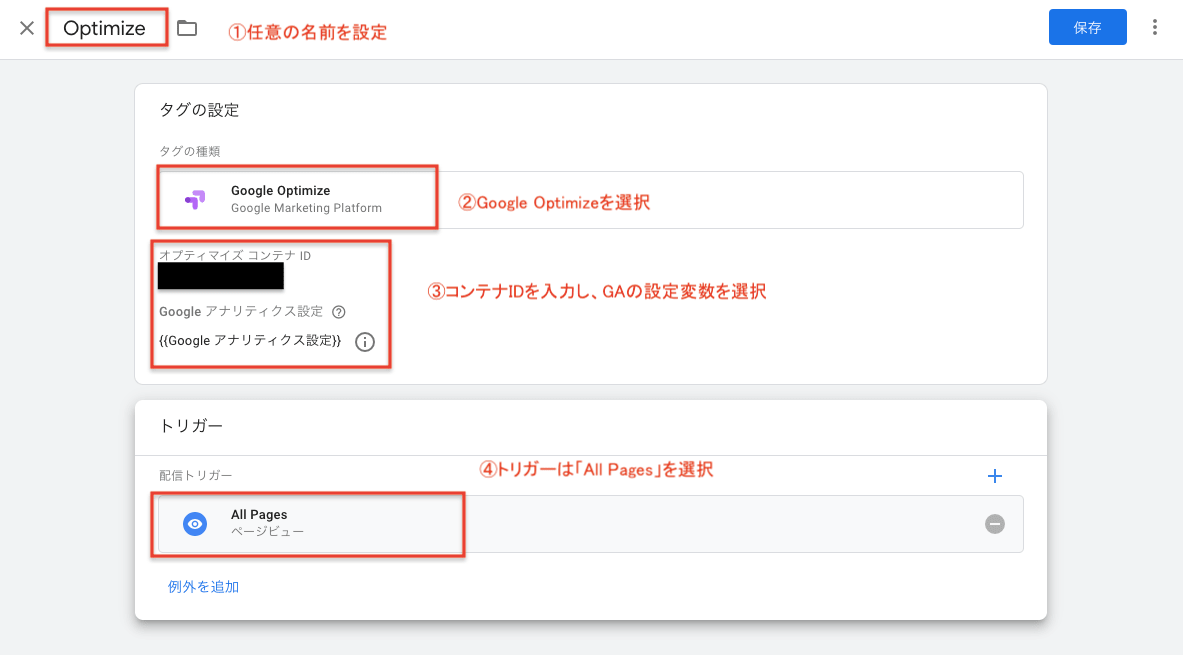Open help for Google アナリティクス設定
The image size is (1183, 655).
[x=339, y=312]
